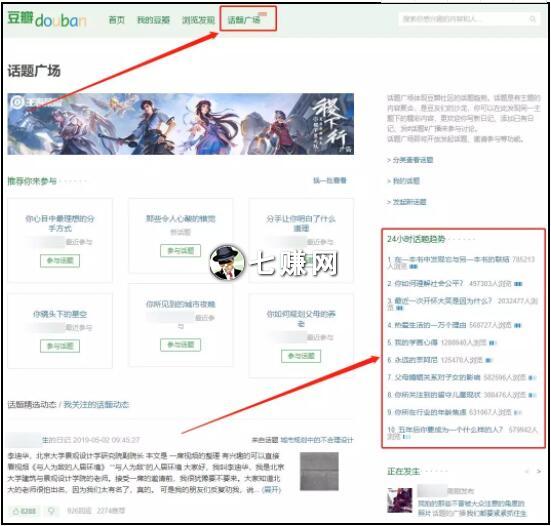The height and width of the screenshot is (526, 551).
Task: Open source topic 城市规划中的不合理设计
Action: coord(317,440)
